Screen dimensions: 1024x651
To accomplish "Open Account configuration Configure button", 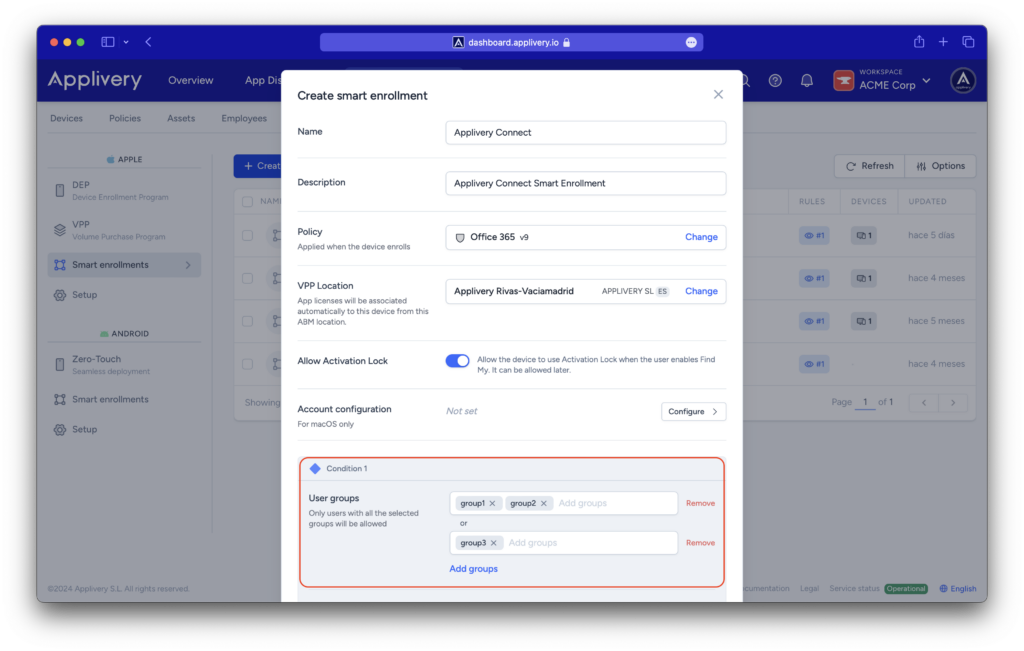I will [x=693, y=411].
